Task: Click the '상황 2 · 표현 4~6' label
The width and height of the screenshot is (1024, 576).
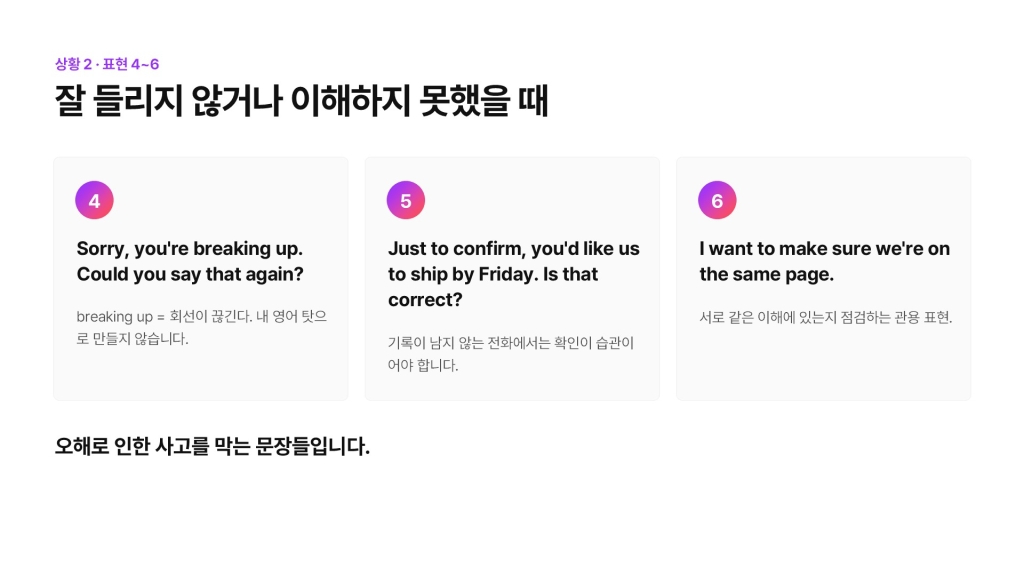Action: (x=107, y=64)
